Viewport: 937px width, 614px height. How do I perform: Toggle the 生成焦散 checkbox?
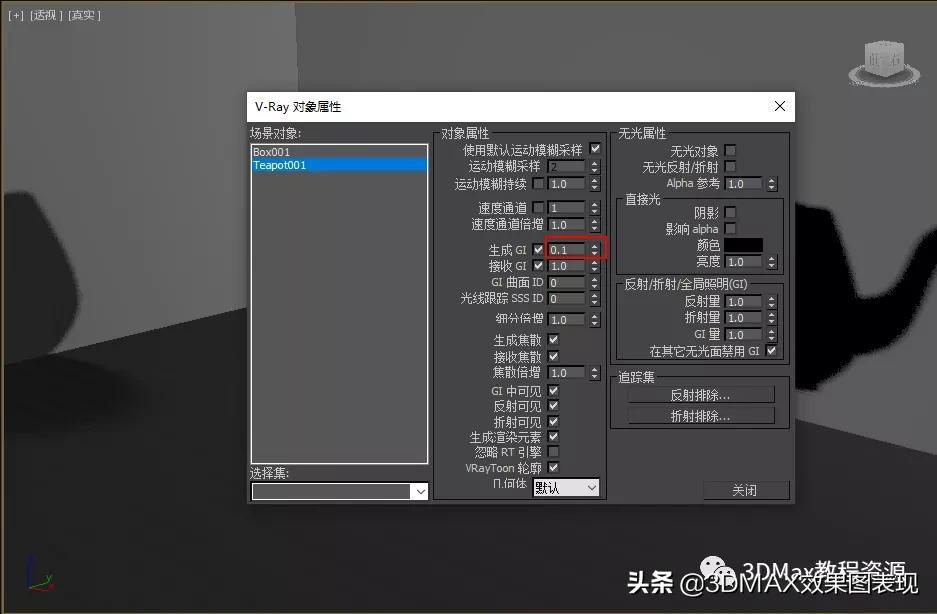[x=553, y=340]
